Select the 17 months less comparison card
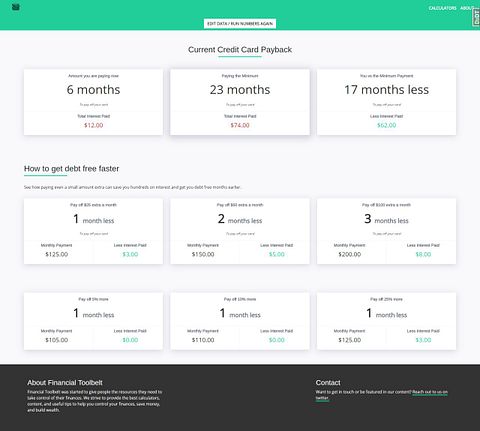Image resolution: width=480 pixels, height=431 pixels. (386, 102)
